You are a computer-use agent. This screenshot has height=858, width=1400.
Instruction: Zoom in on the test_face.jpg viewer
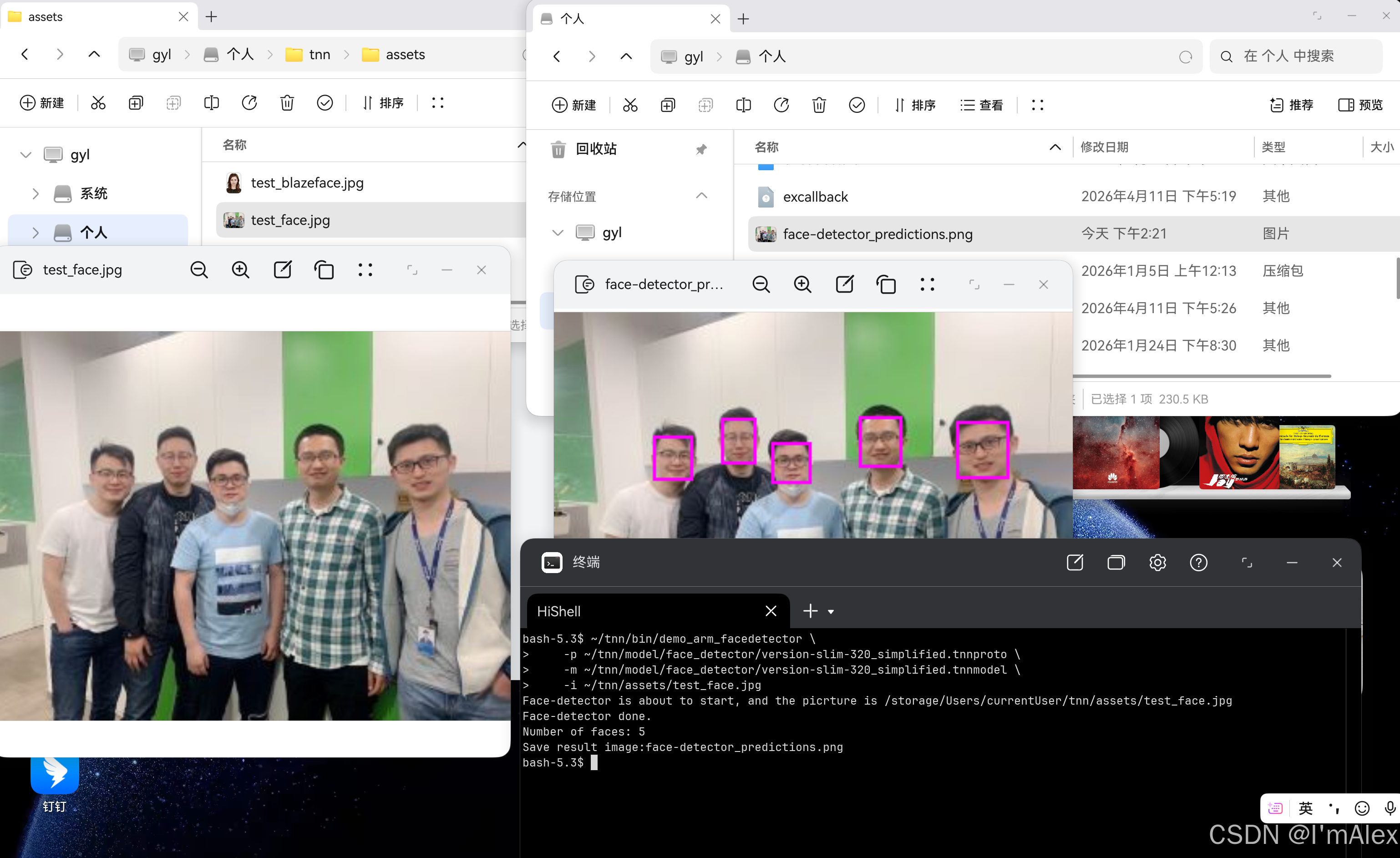pos(240,270)
